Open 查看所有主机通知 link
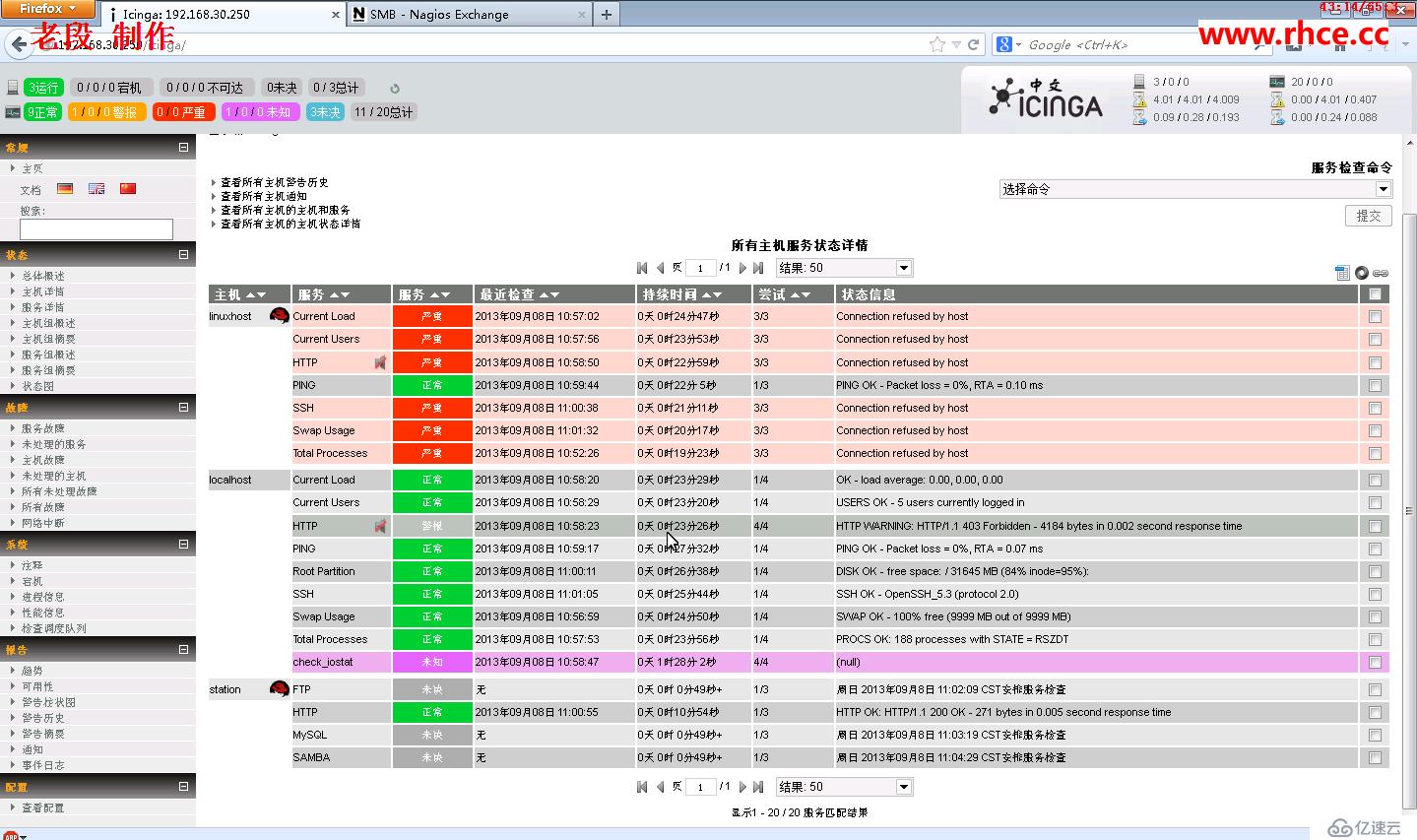 point(264,196)
